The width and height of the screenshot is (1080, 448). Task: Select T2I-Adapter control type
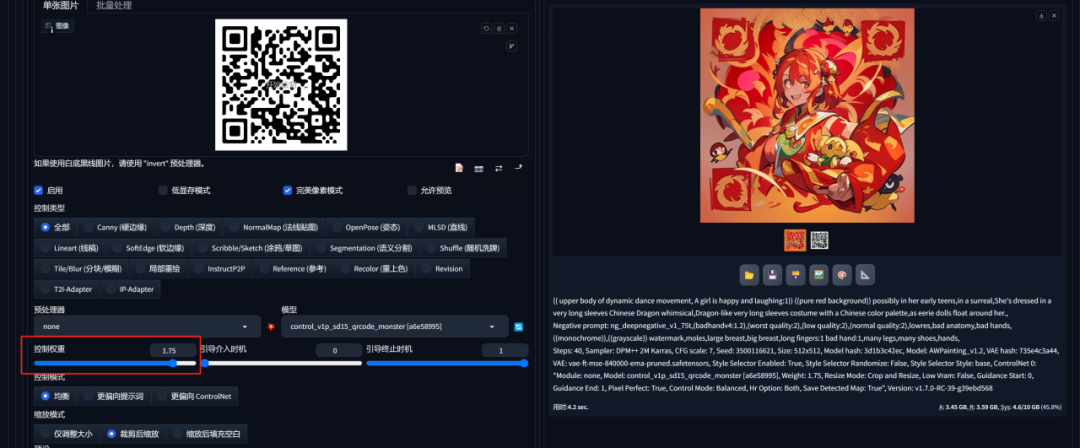pyautogui.click(x=66, y=289)
